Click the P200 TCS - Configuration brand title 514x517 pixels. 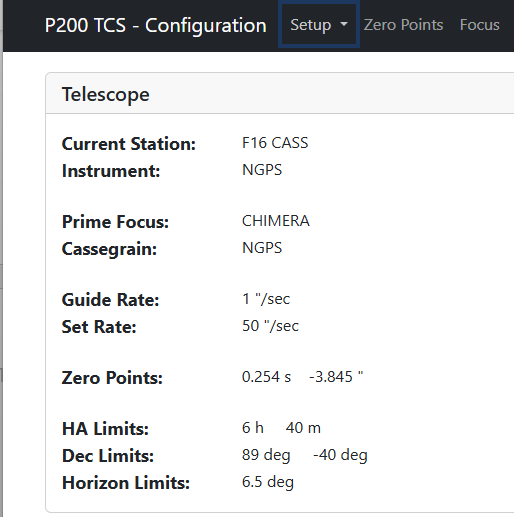click(156, 25)
